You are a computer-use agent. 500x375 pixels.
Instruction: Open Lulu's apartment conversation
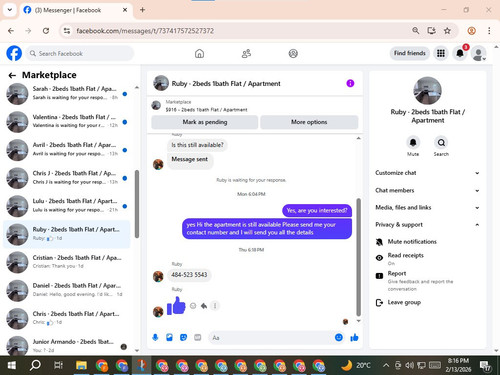[x=67, y=206]
